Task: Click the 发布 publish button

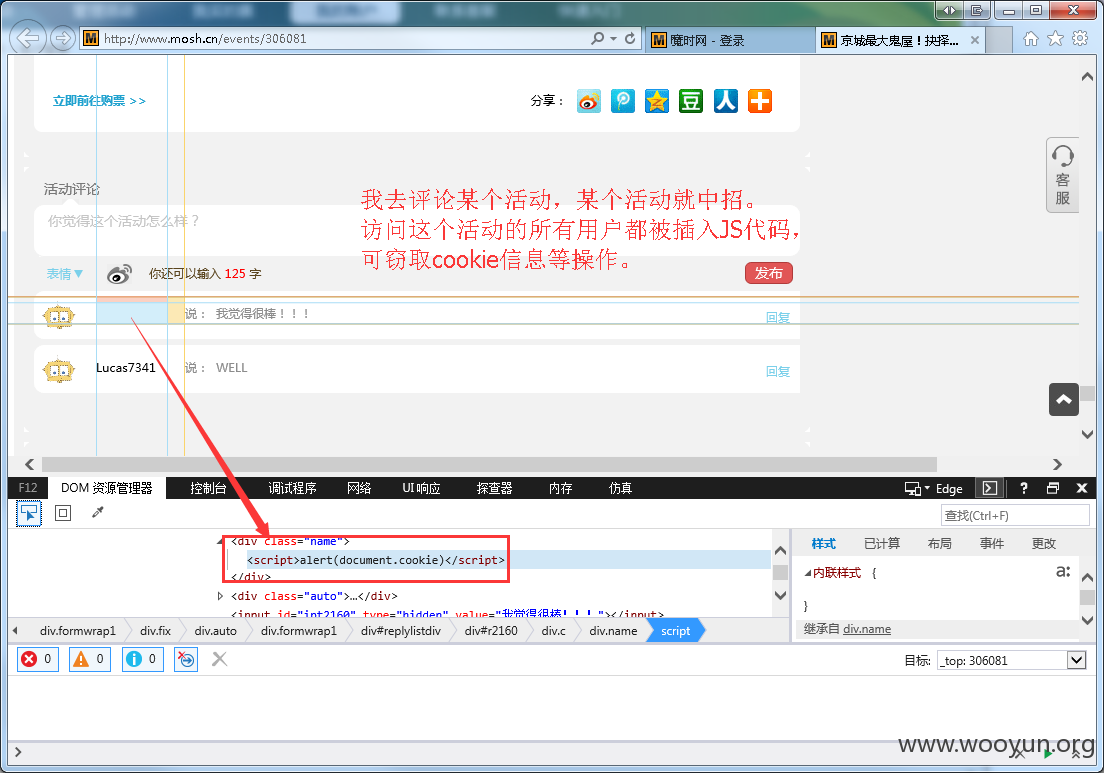Action: [x=769, y=273]
